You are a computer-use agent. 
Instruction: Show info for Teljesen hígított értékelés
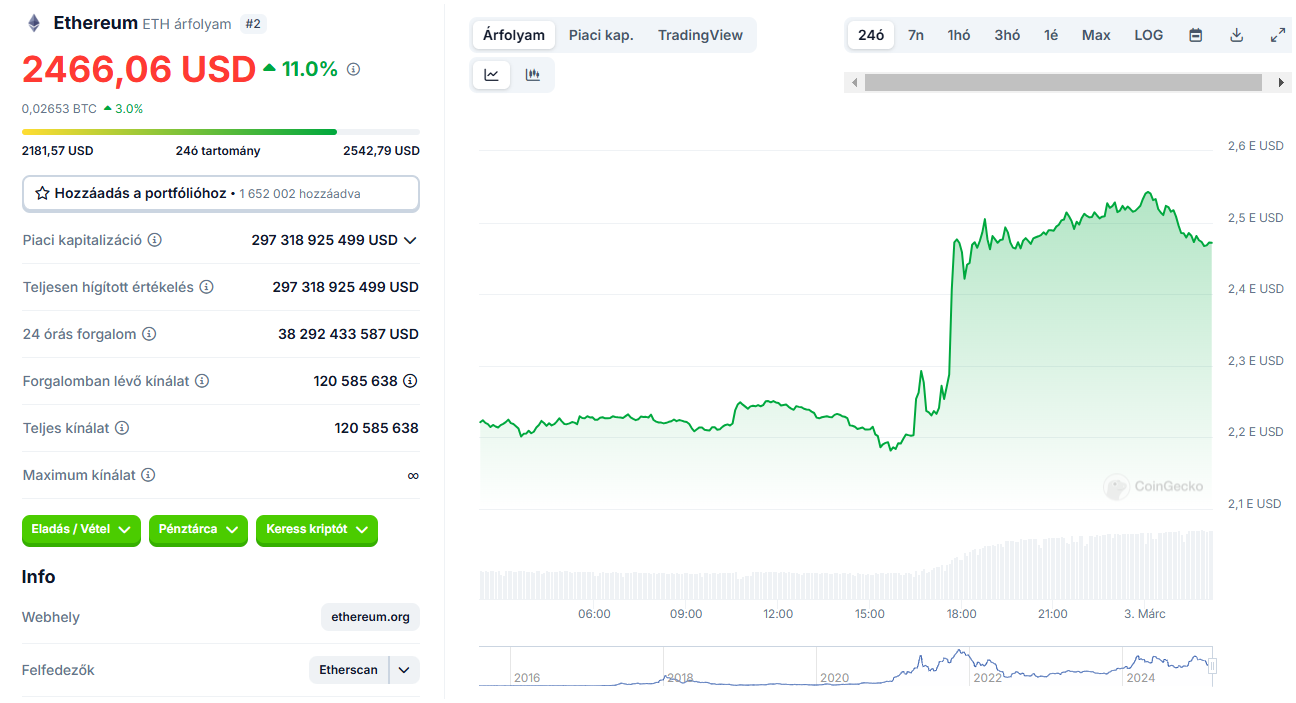[x=206, y=287]
